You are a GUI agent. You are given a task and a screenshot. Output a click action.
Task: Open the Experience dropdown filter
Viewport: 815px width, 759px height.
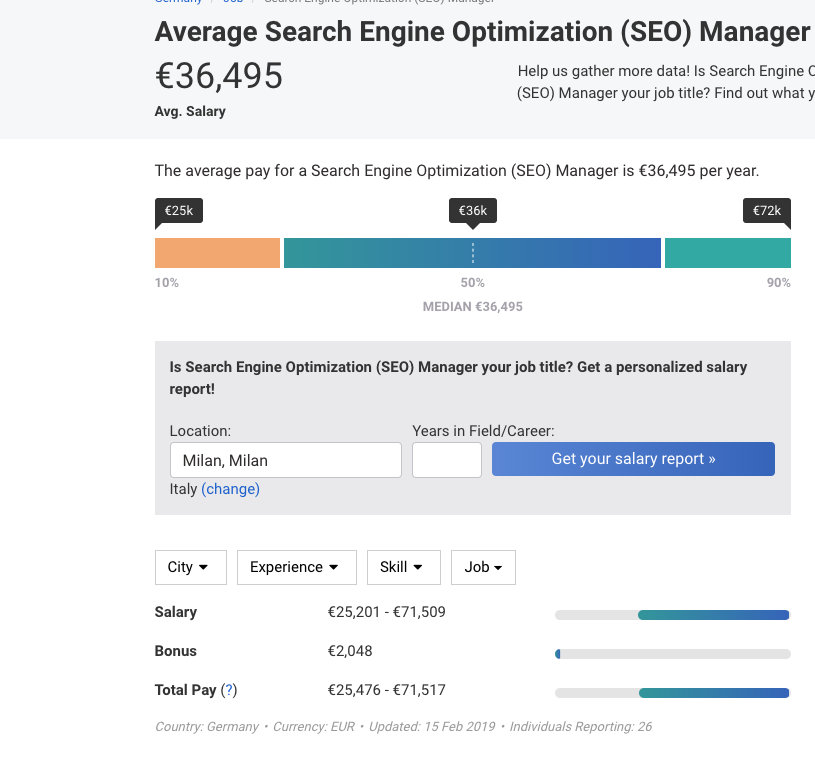coord(297,567)
